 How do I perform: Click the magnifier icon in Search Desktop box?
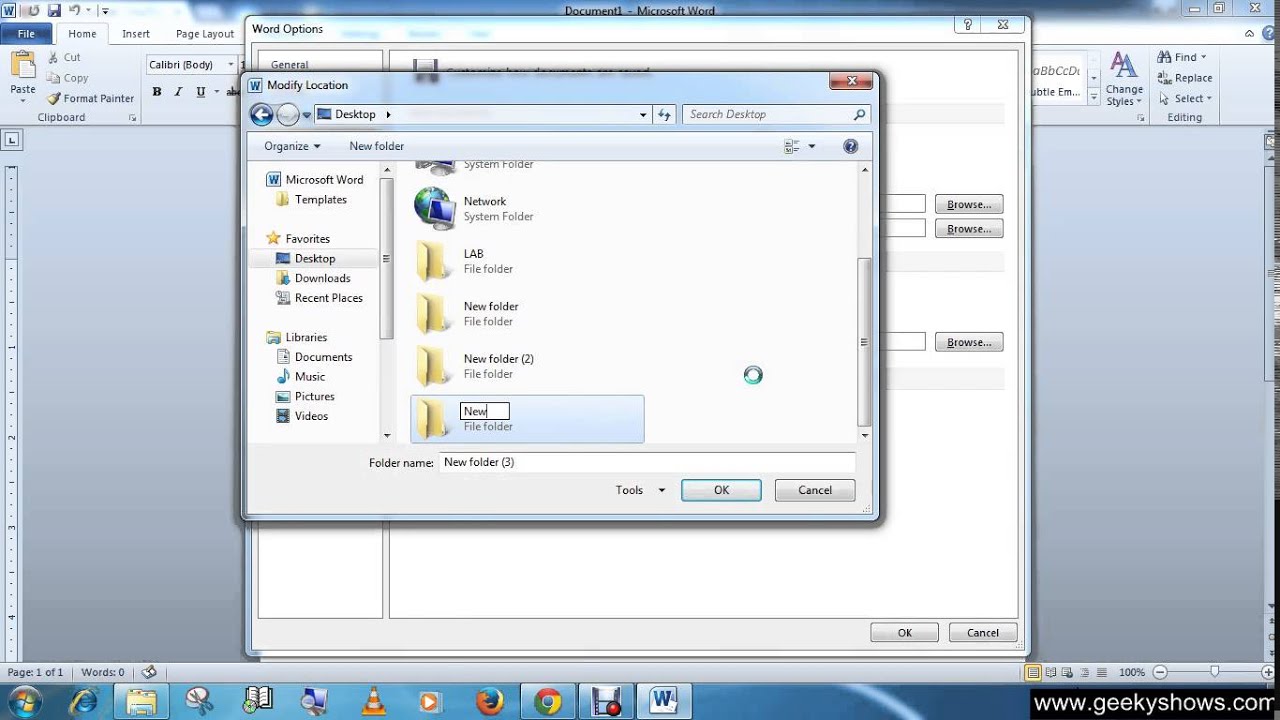click(x=859, y=115)
